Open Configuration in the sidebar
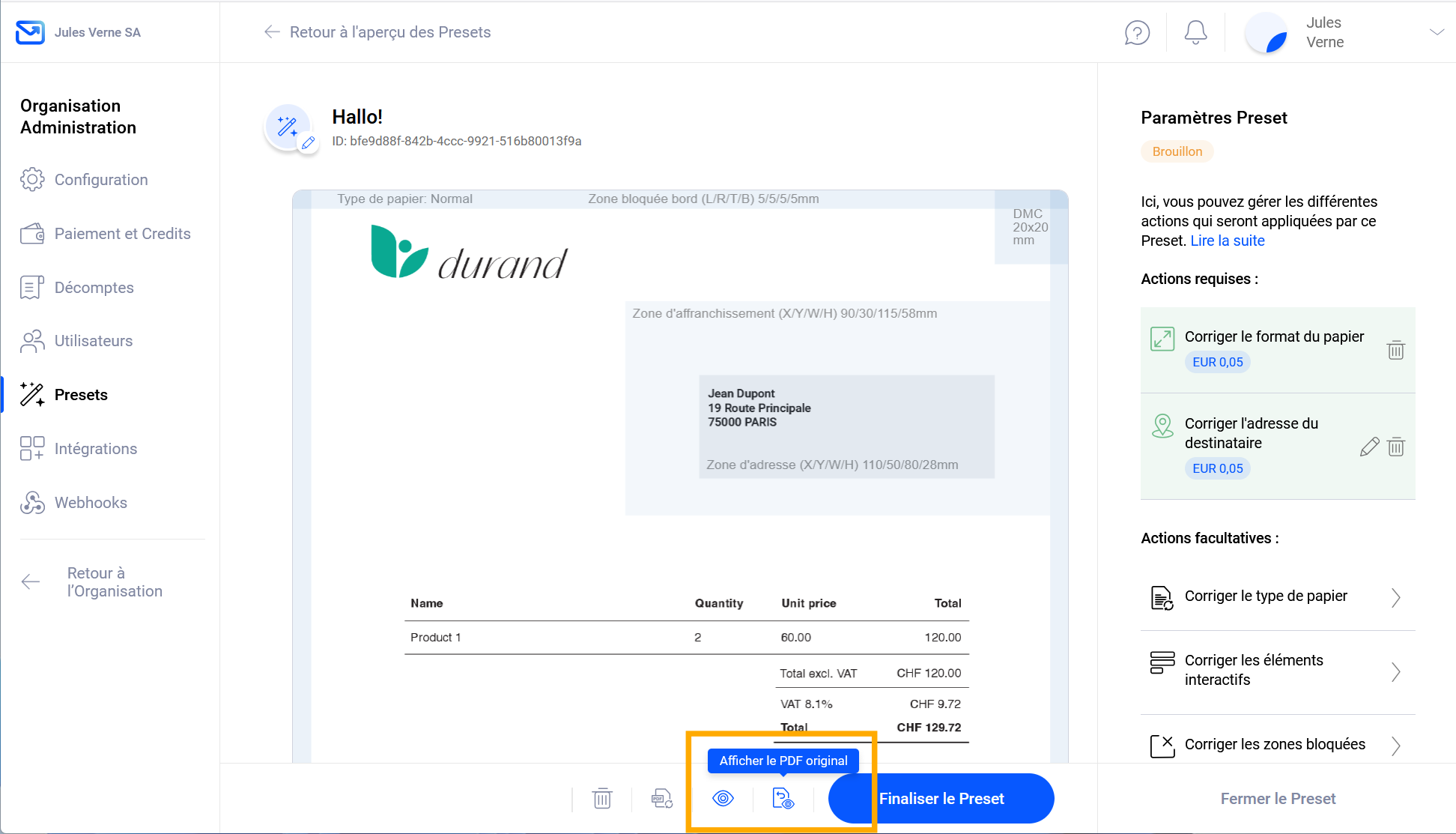This screenshot has width=1456, height=834. 101,180
